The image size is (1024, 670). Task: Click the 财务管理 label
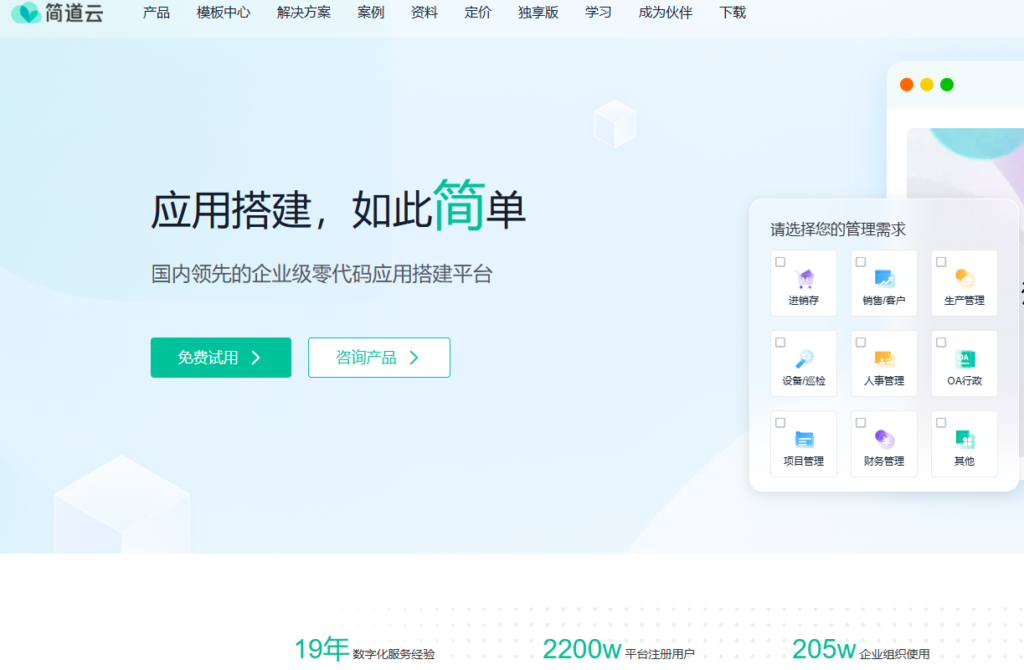click(x=884, y=461)
